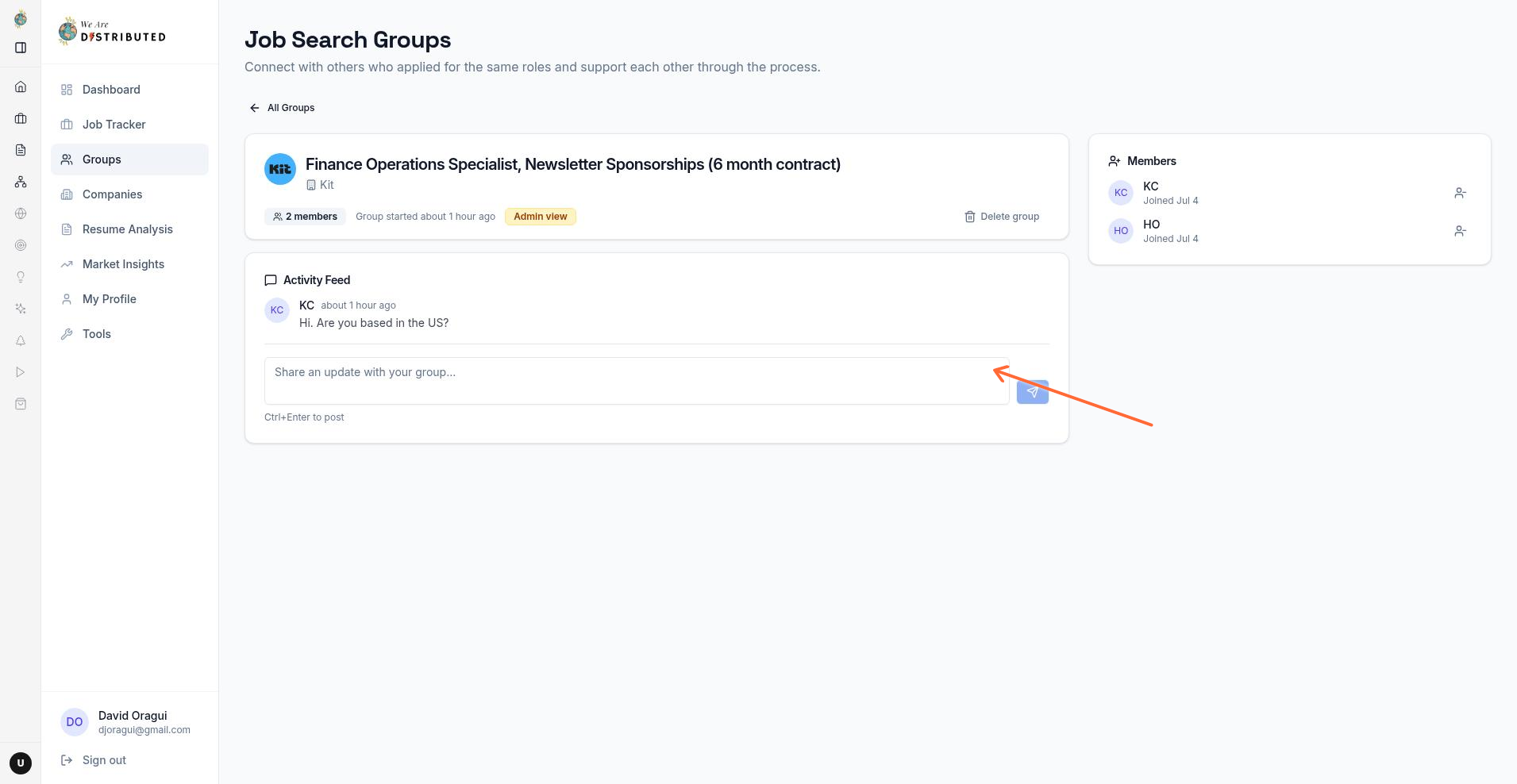Screen dimensions: 1517x784
Task: Open Dashboard in the sidebar
Action: tap(129, 90)
